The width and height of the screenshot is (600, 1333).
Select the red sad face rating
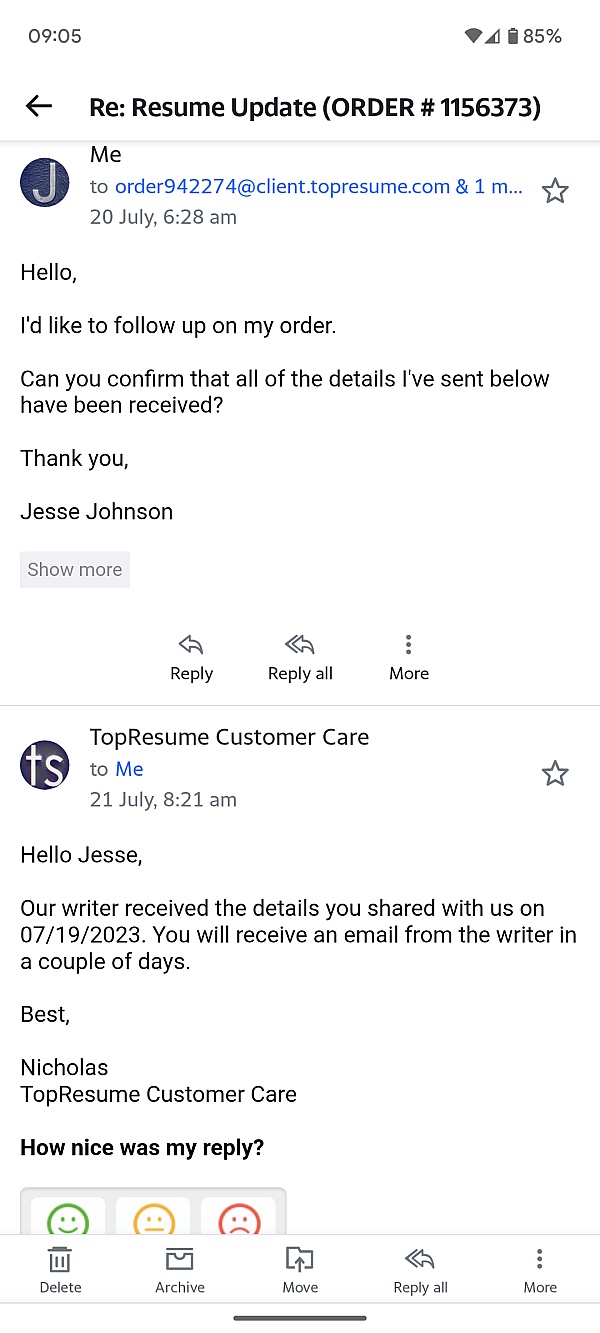pos(239,1218)
